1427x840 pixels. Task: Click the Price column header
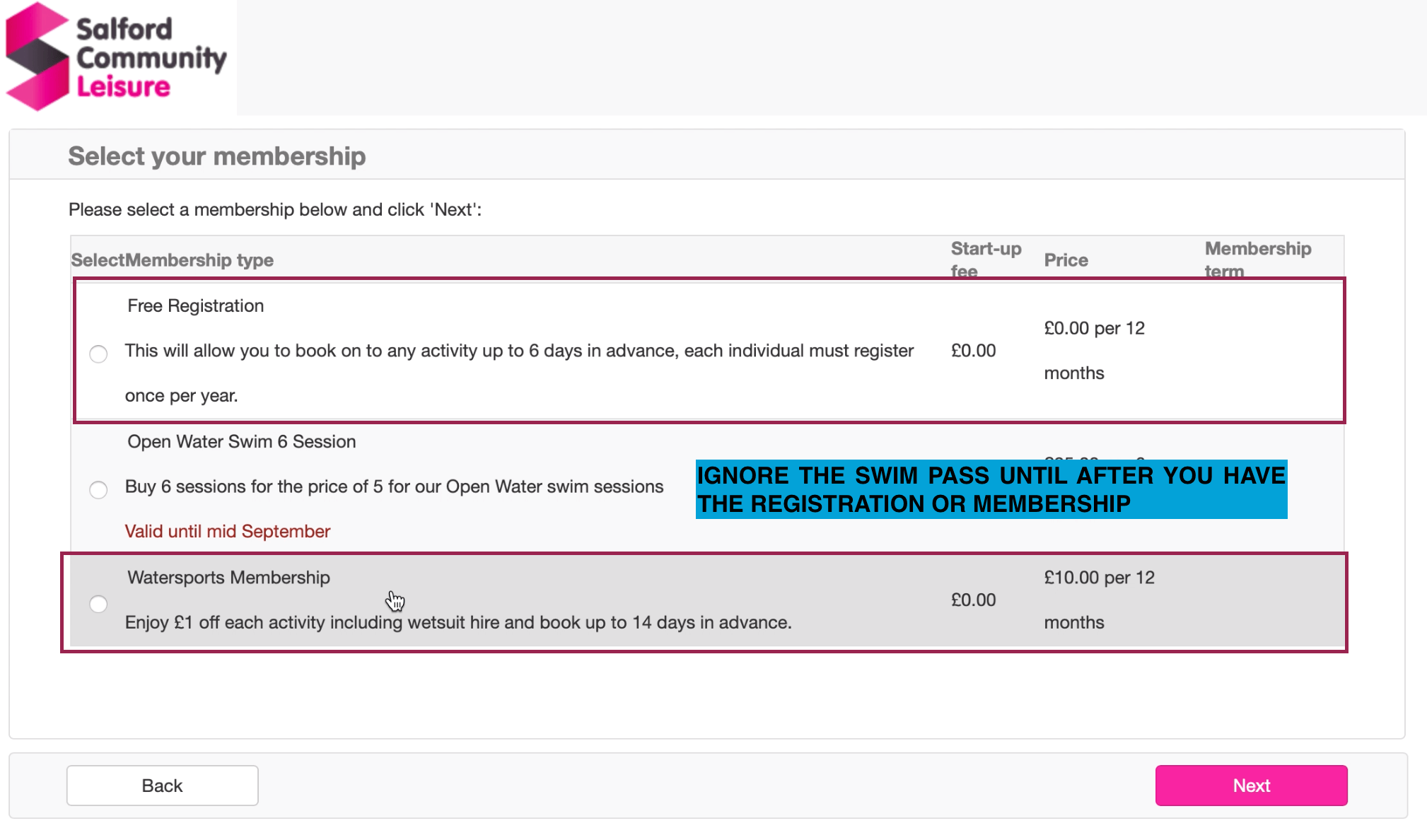pos(1066,260)
